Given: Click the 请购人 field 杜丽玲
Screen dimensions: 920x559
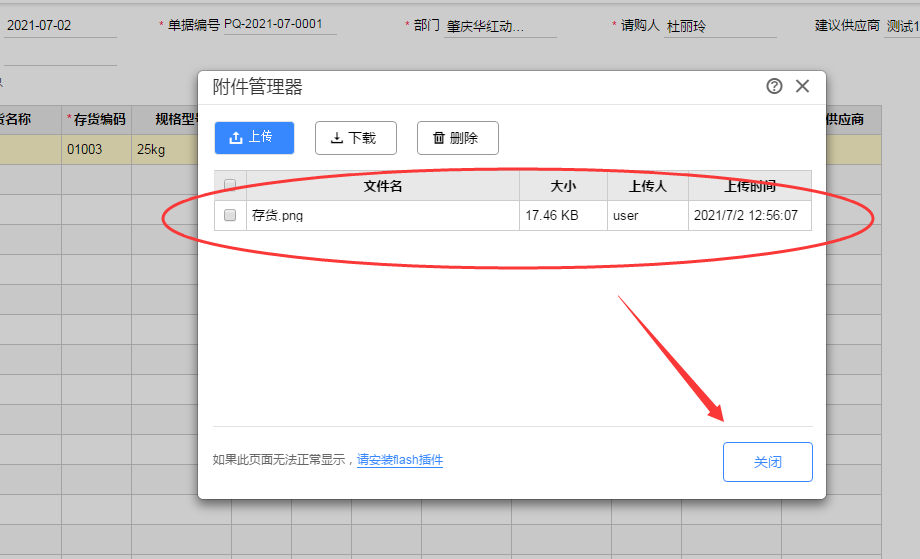Looking at the screenshot, I should [x=721, y=26].
